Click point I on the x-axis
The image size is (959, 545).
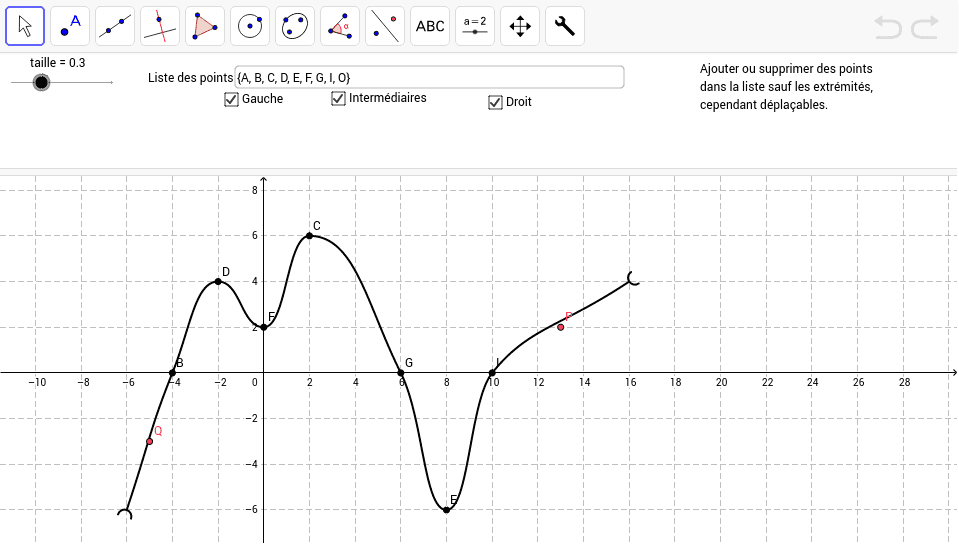point(492,373)
